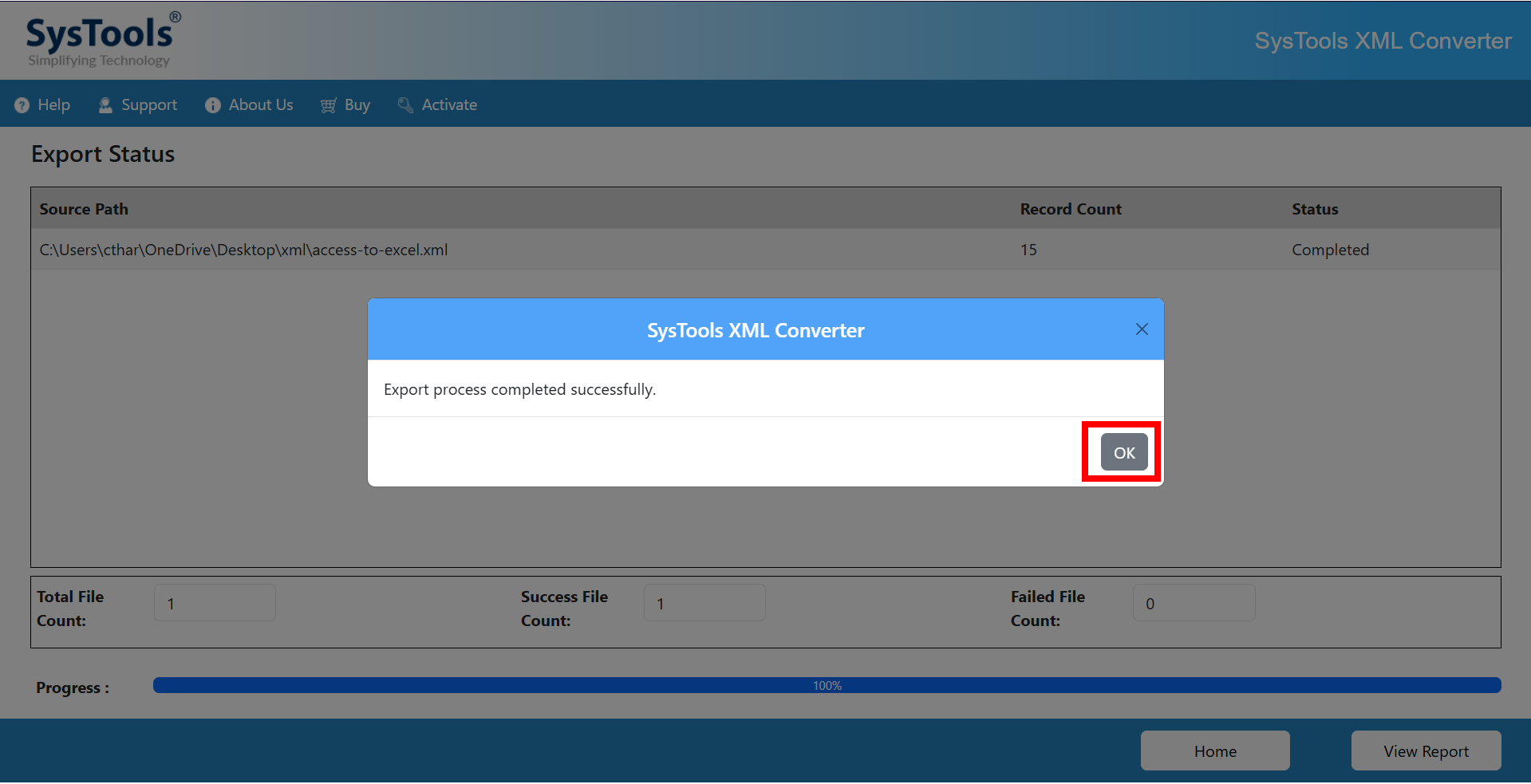The width and height of the screenshot is (1531, 784).
Task: Click the Success File Count field
Action: 704,602
